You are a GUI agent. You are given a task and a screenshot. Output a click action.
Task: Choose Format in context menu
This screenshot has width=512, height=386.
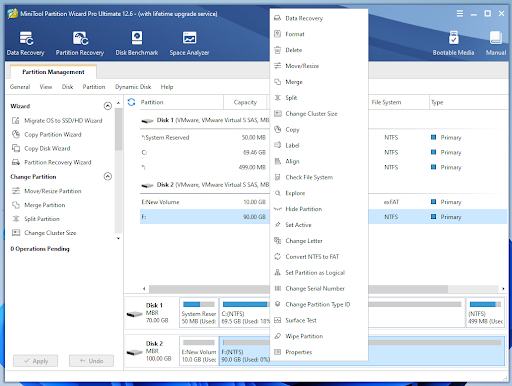point(319,34)
